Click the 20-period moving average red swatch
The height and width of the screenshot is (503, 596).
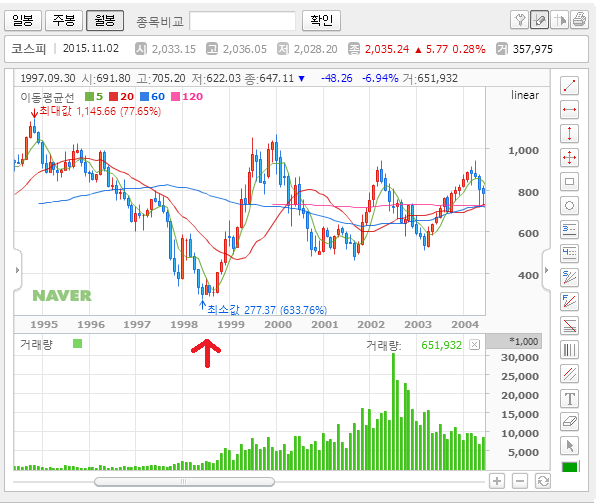coord(113,97)
